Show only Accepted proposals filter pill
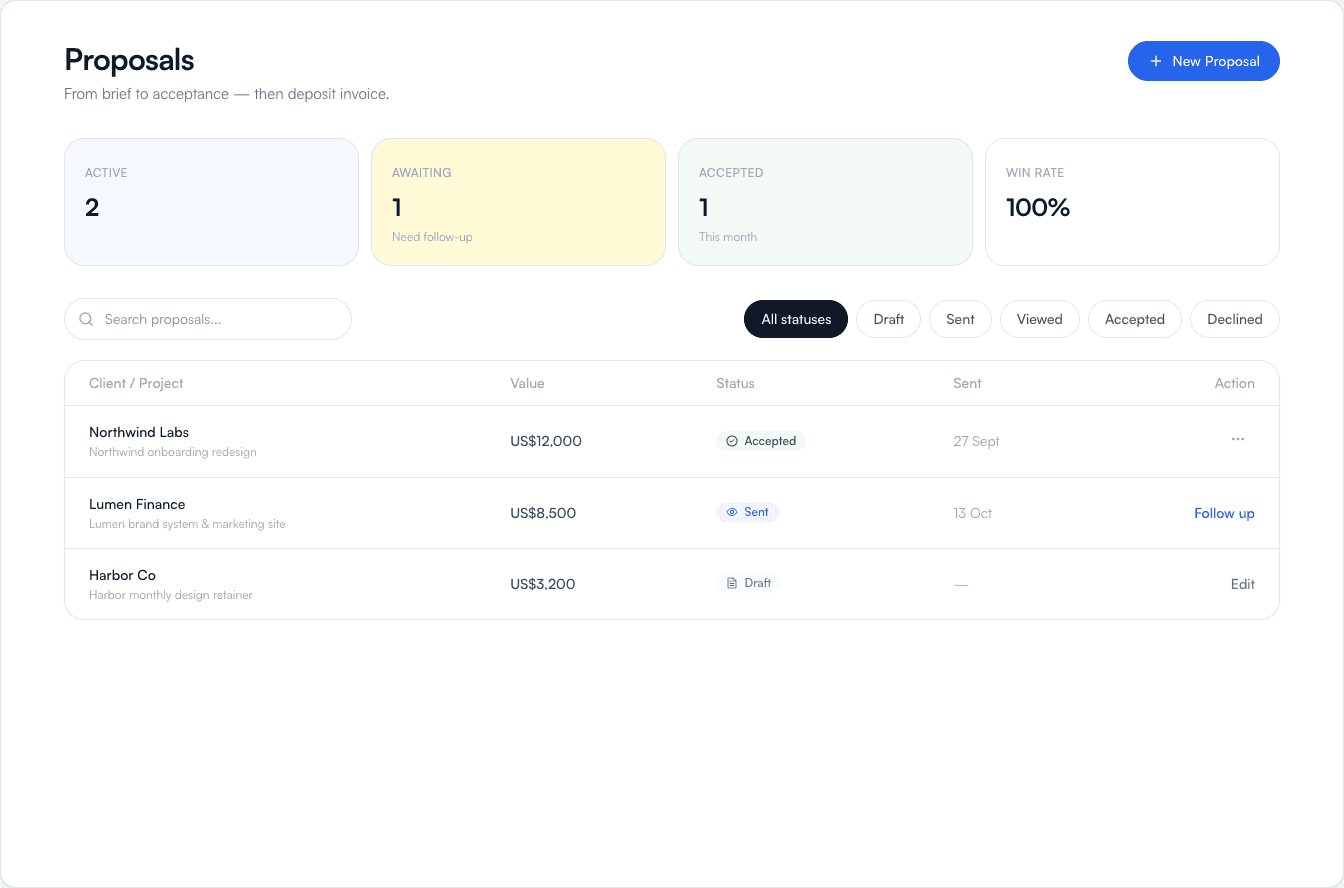1344x888 pixels. pyautogui.click(x=1135, y=319)
